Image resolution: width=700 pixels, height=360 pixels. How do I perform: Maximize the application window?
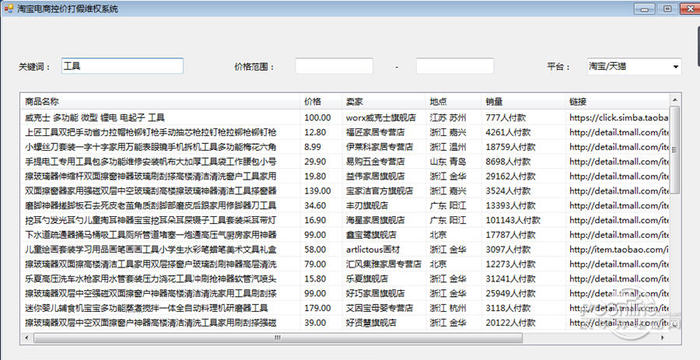coord(667,8)
